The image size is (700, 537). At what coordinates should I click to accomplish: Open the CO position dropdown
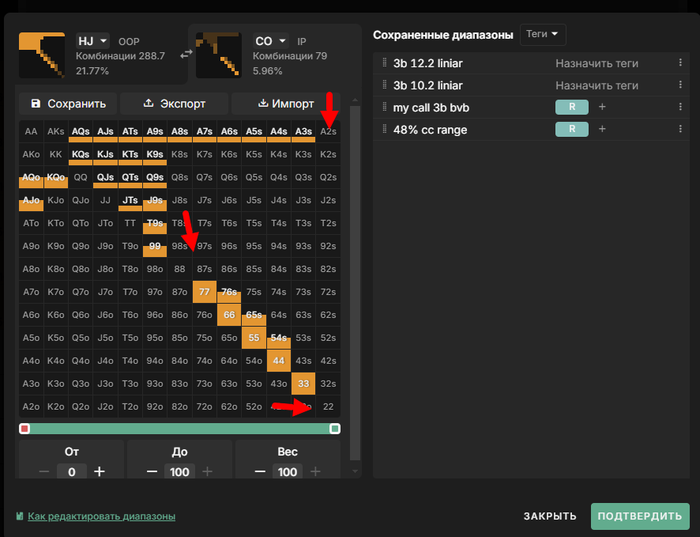click(x=271, y=41)
